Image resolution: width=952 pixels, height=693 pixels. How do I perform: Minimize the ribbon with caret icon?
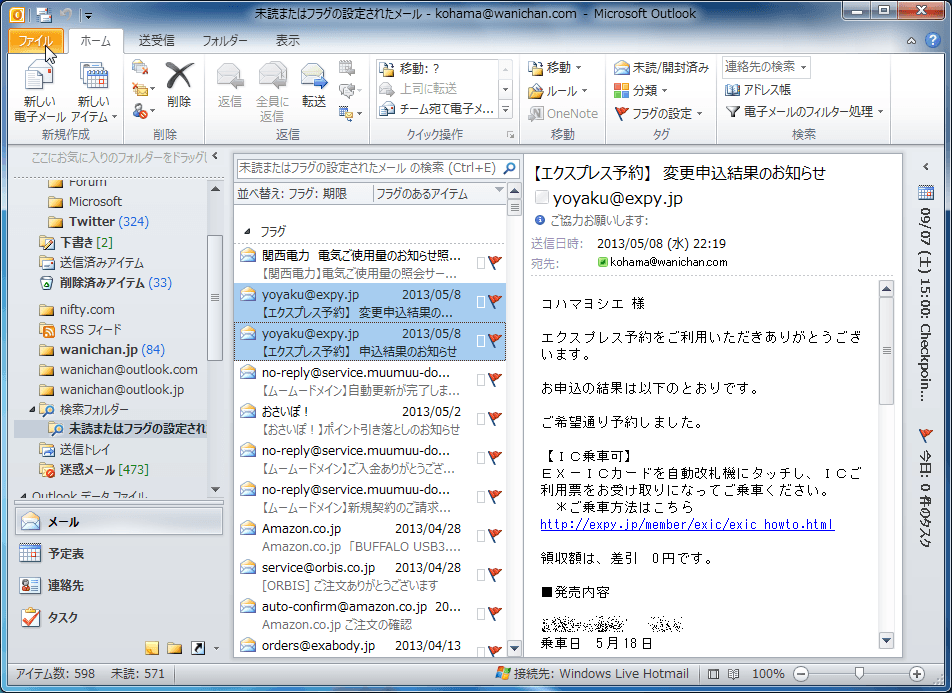[x=911, y=41]
